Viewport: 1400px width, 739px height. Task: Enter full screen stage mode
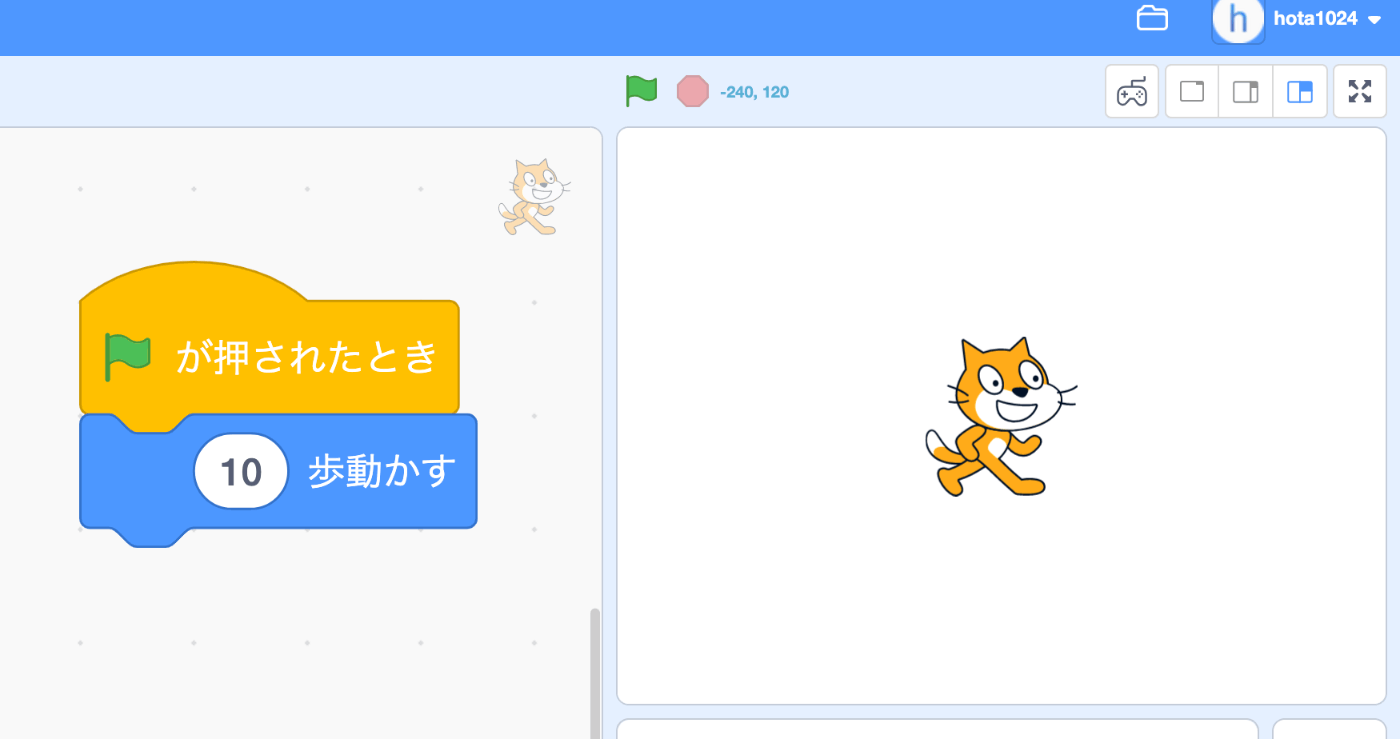(x=1360, y=92)
